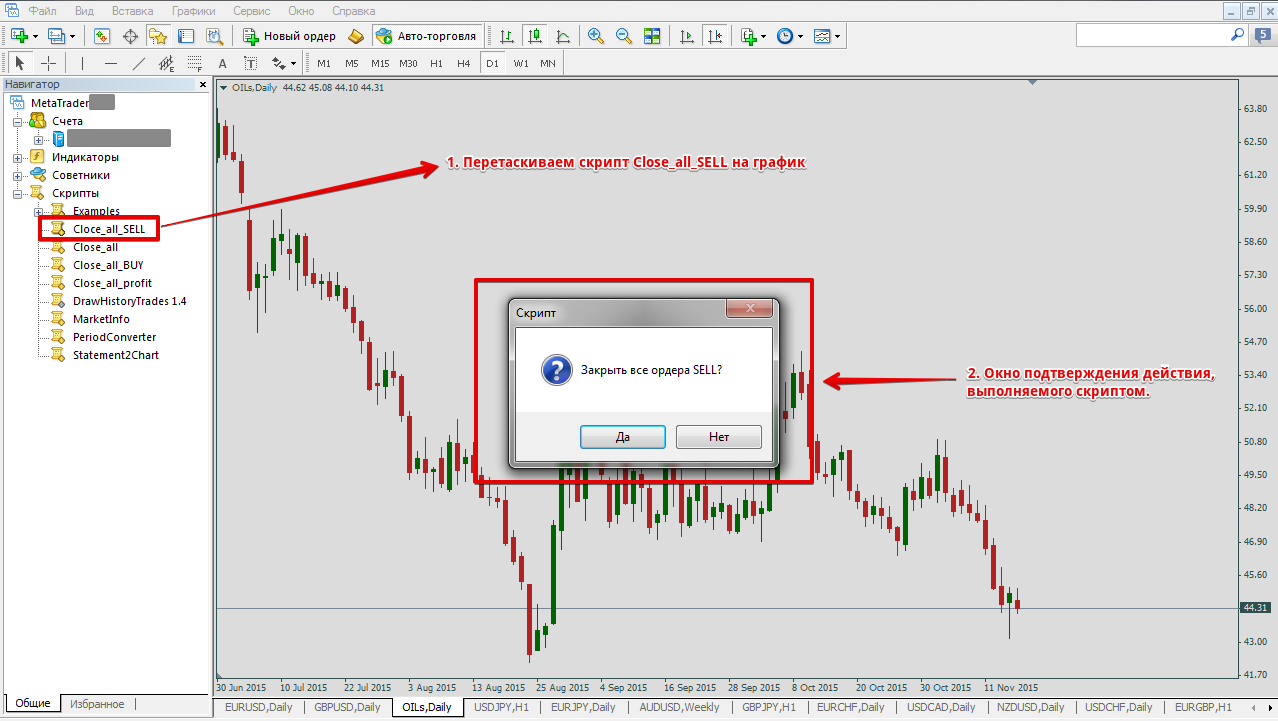Image resolution: width=1278 pixels, height=721 pixels.
Task: Open the Strategy Tester icon
Action: 214,36
